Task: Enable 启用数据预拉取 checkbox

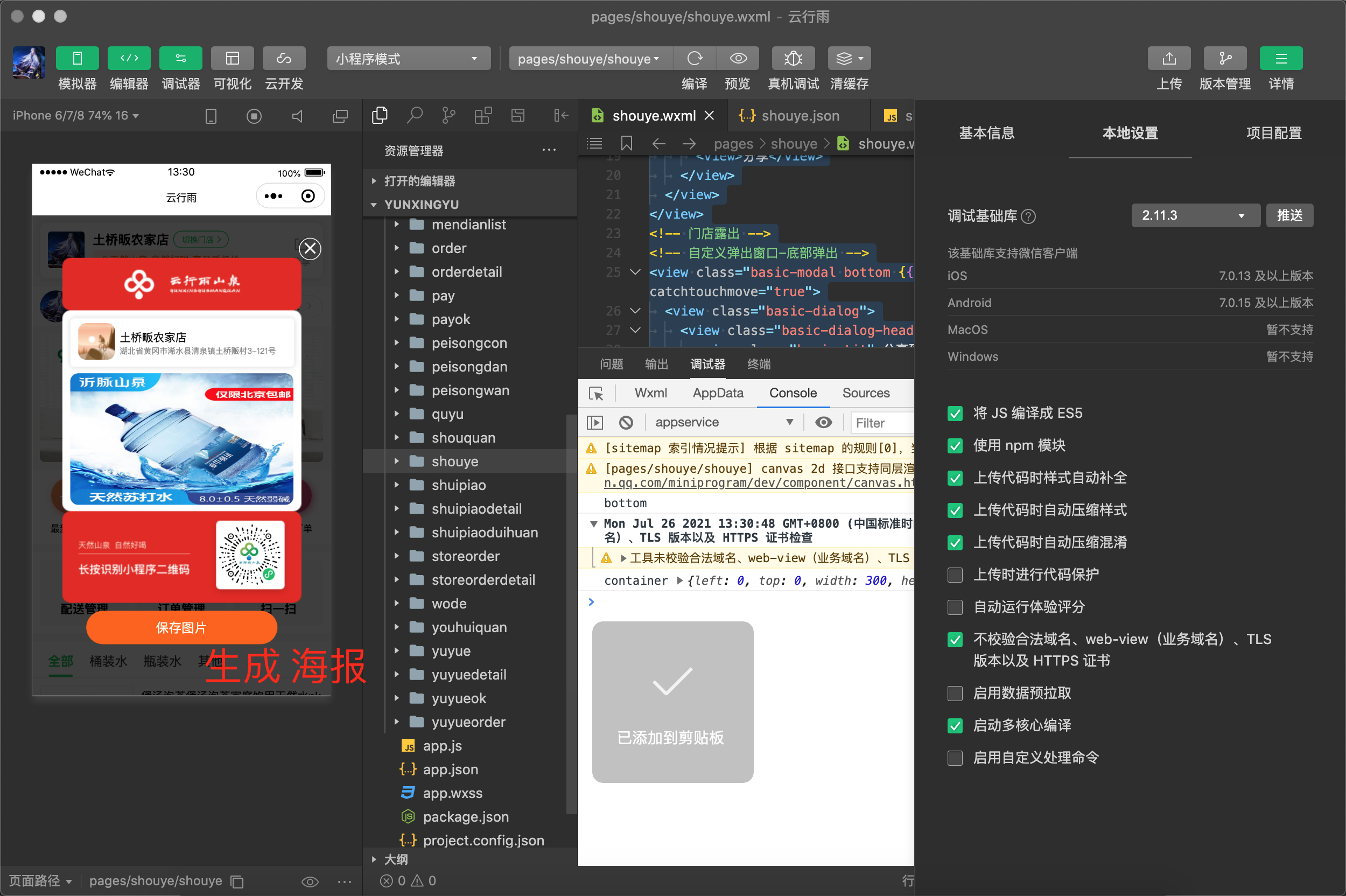Action: [x=955, y=693]
